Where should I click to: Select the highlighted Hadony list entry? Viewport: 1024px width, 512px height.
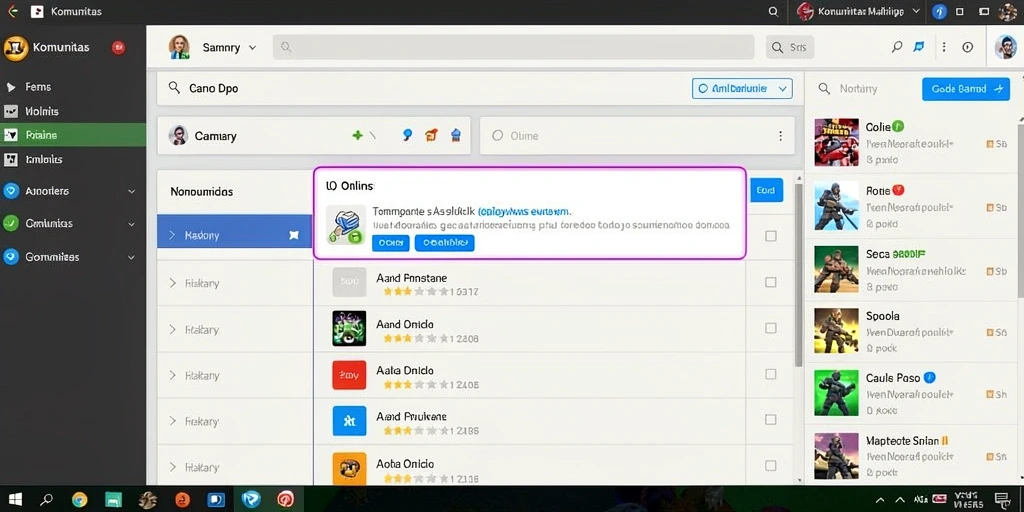(x=234, y=234)
